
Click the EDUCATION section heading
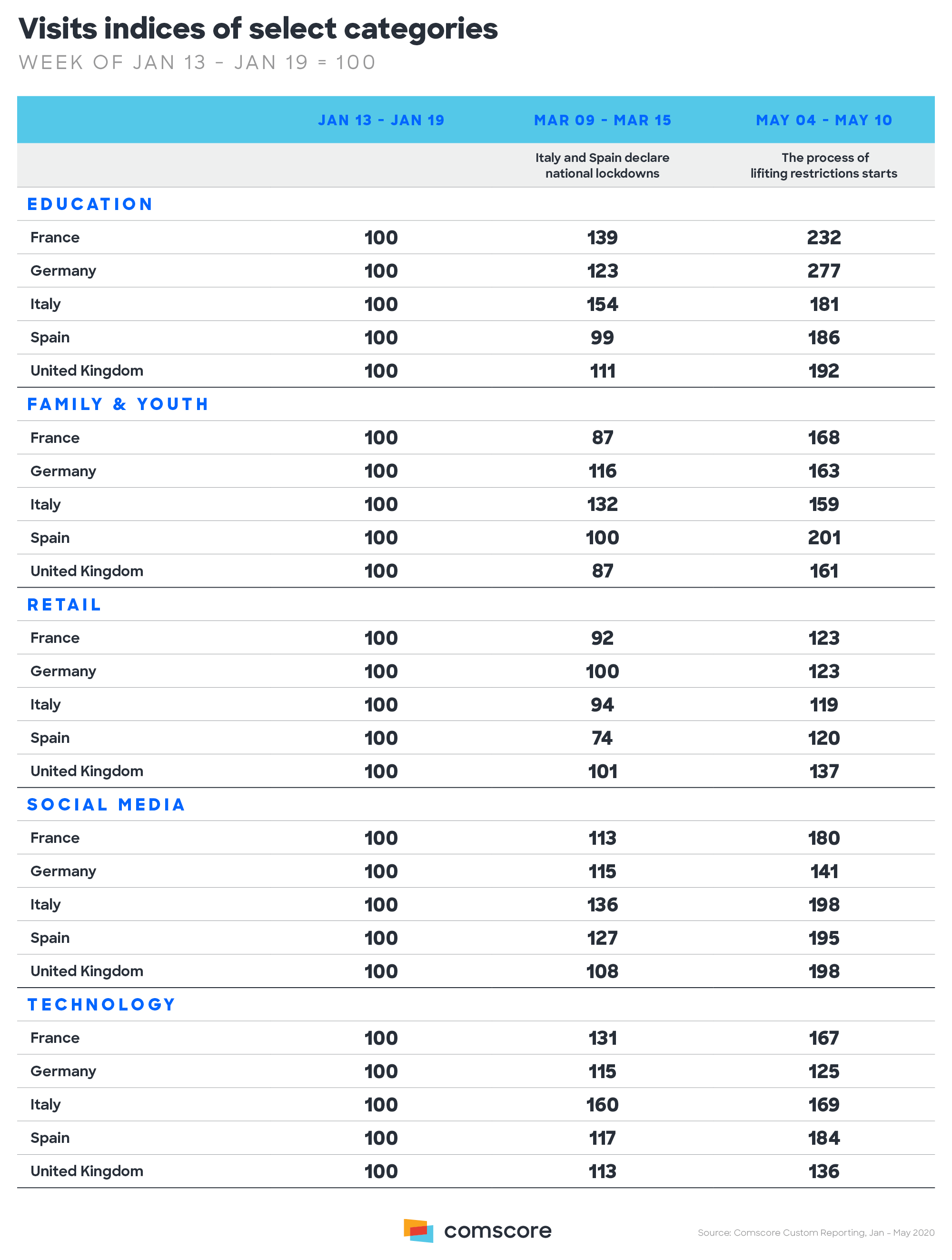(90, 204)
